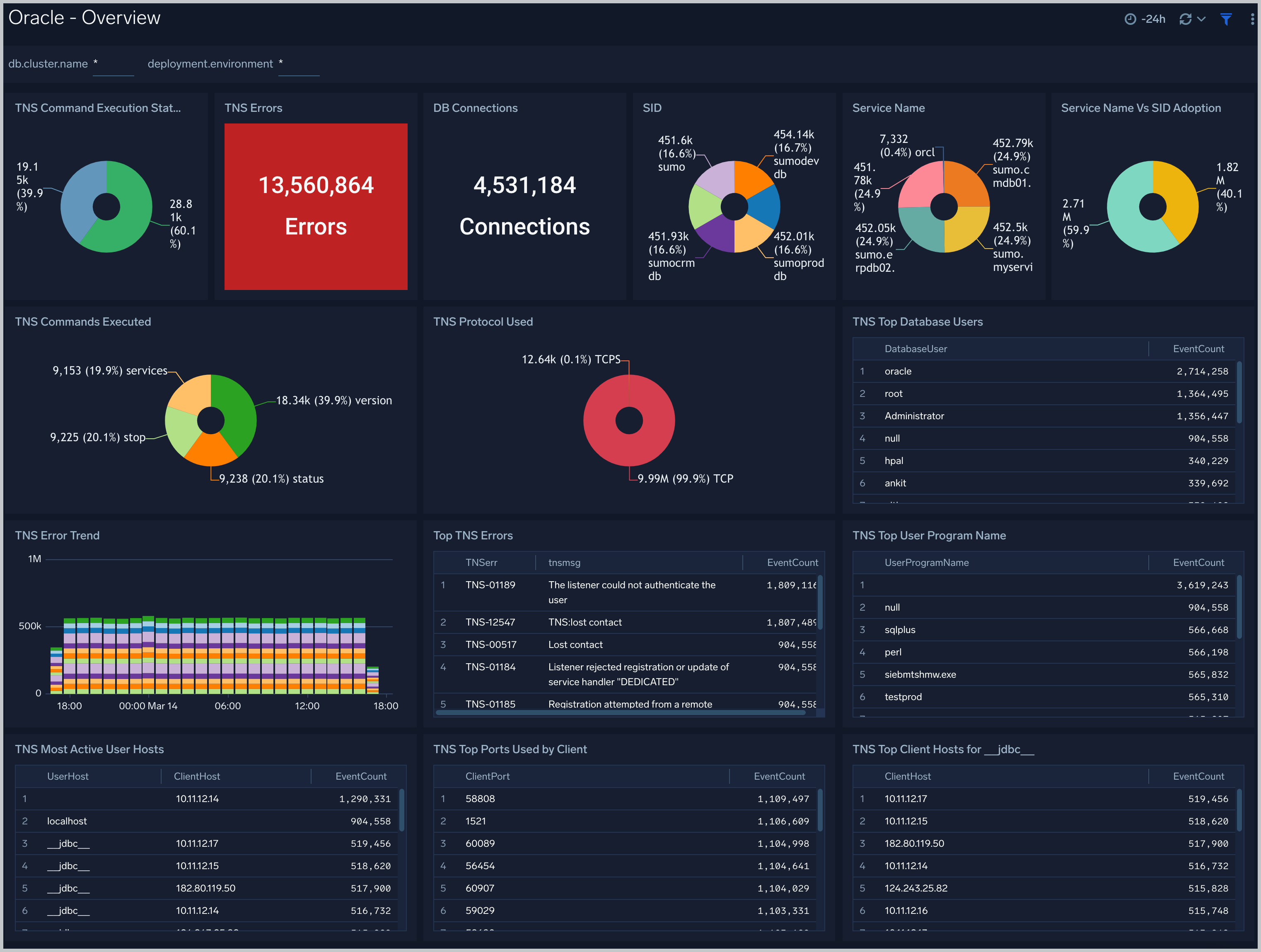Sort by UserProgramName column header

(x=926, y=563)
